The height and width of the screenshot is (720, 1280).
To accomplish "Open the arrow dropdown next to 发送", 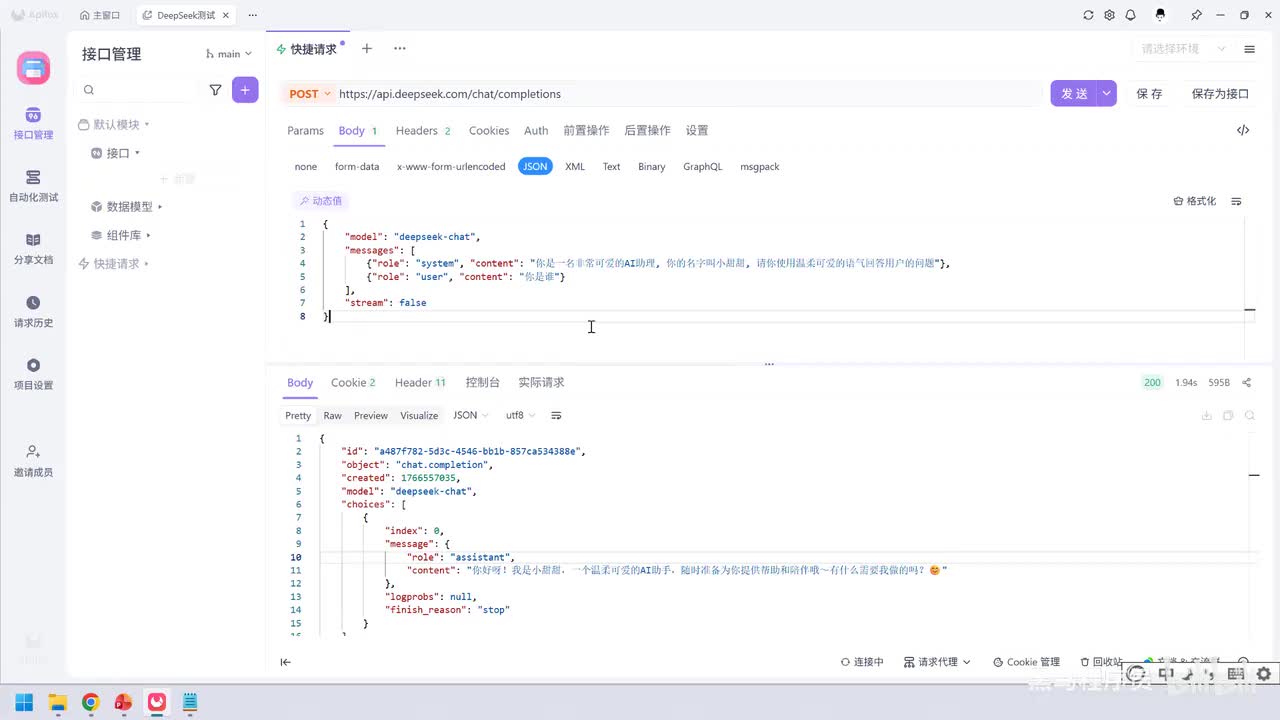I will click(1107, 93).
